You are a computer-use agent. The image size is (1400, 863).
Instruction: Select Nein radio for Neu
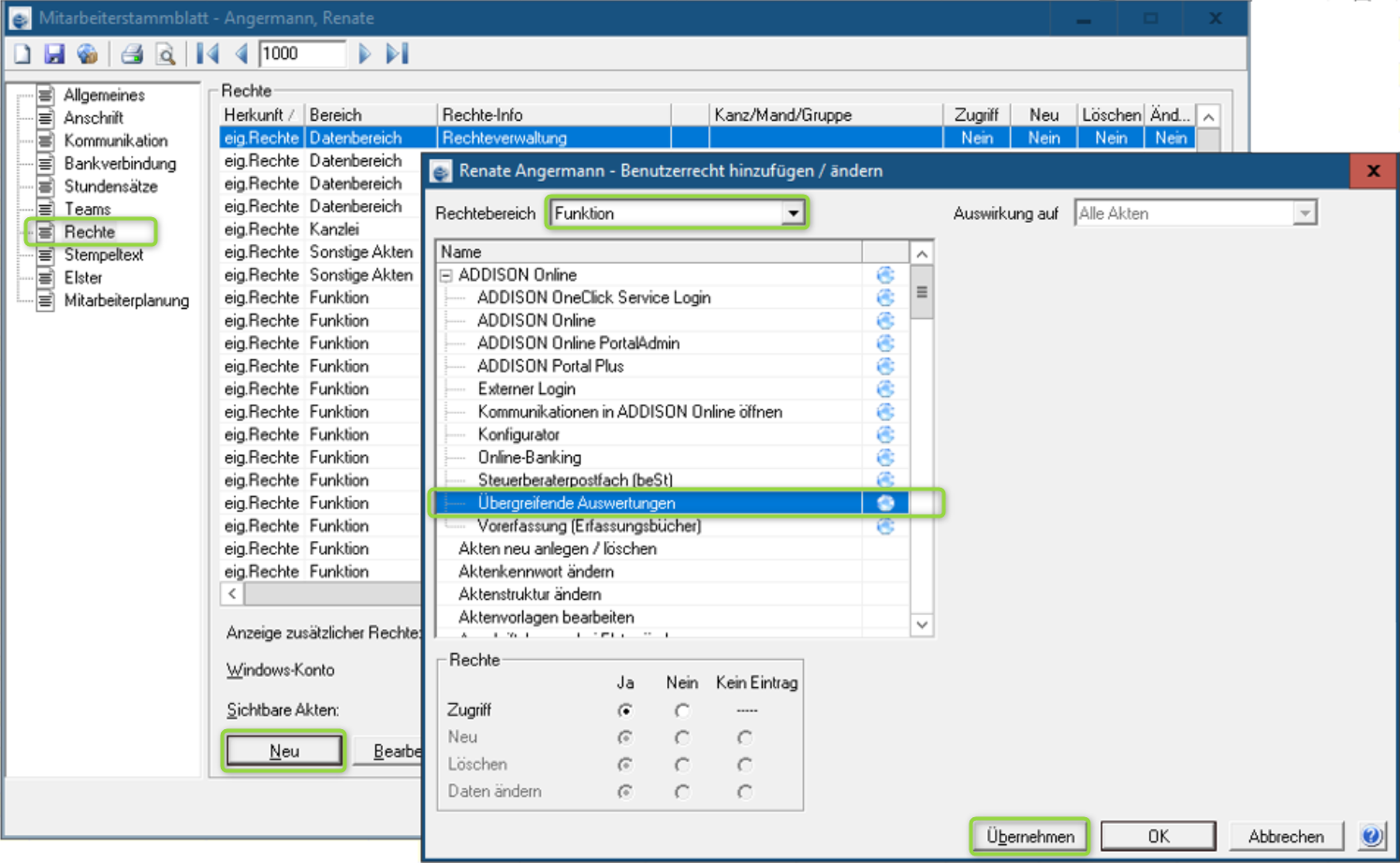pos(682,738)
